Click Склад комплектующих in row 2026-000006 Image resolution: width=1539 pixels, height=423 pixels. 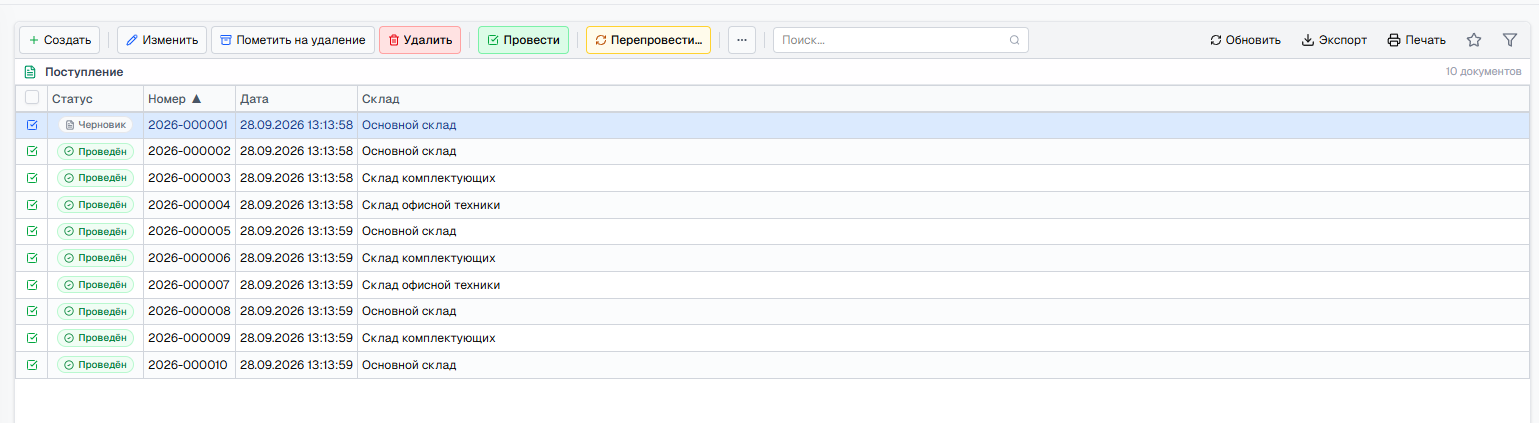pos(428,258)
